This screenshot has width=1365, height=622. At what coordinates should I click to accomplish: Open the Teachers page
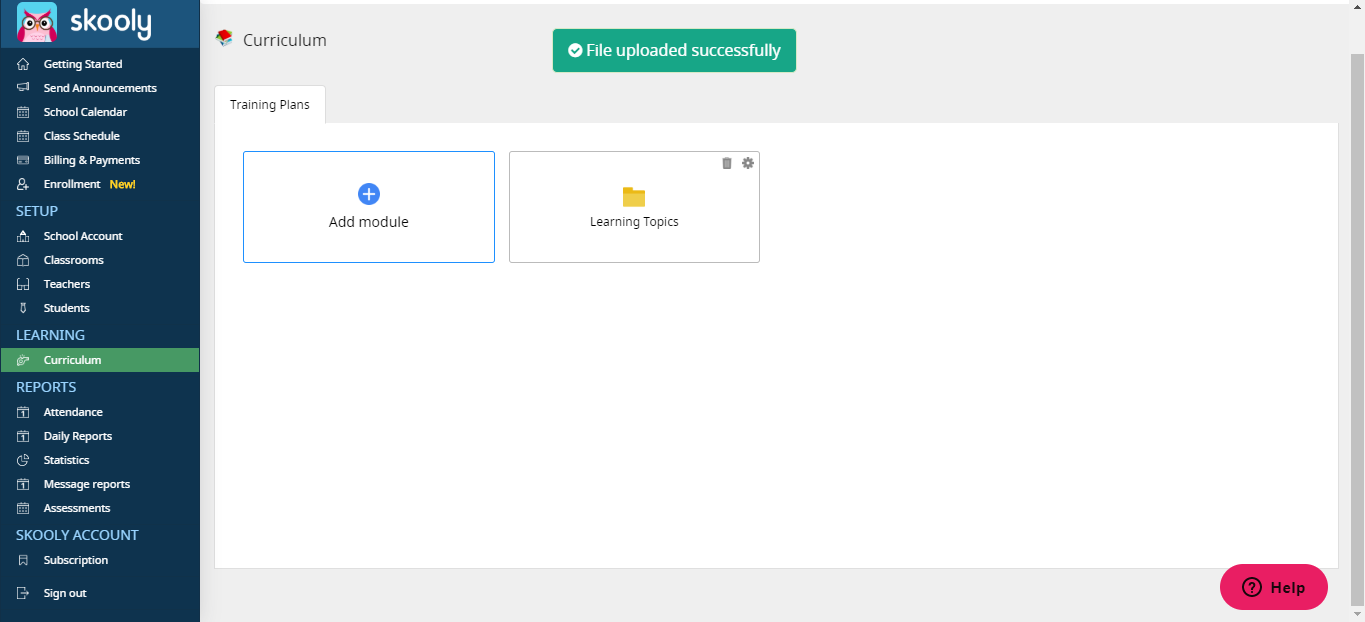tap(67, 284)
